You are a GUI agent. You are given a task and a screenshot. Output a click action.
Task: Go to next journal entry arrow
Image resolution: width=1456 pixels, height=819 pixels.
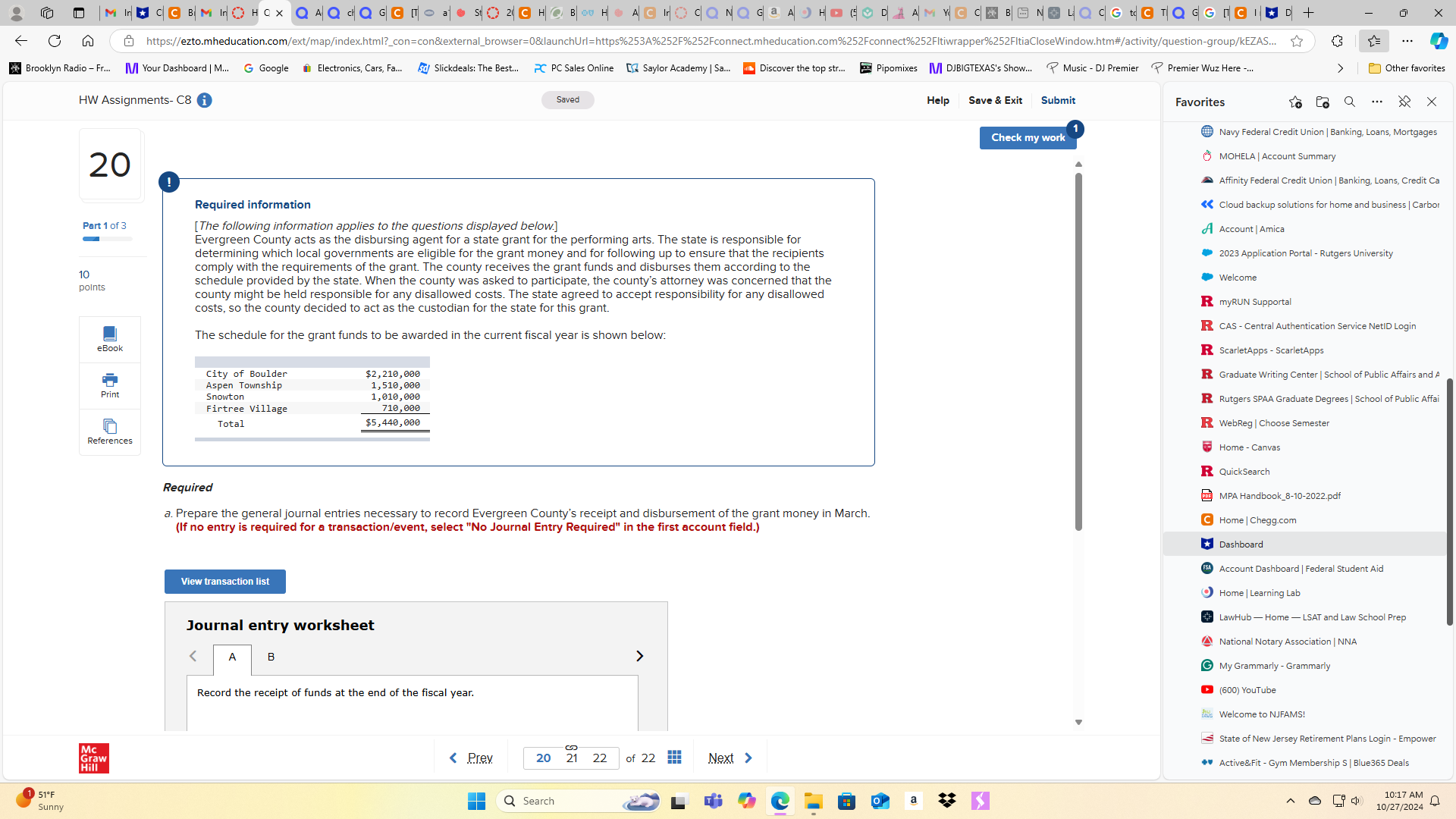point(639,656)
